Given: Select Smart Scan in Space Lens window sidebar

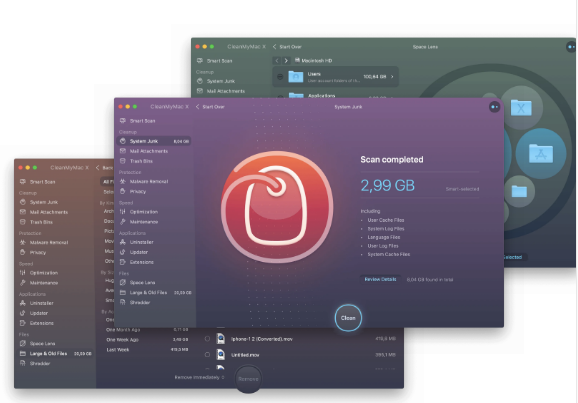Looking at the screenshot, I should pos(215,60).
